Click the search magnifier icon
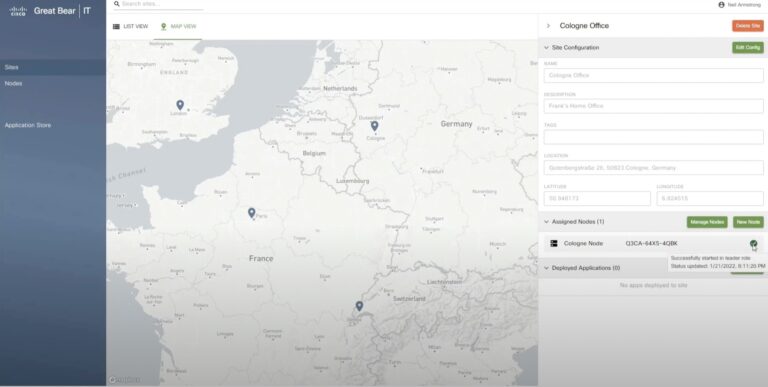The width and height of the screenshot is (768, 387). [117, 4]
